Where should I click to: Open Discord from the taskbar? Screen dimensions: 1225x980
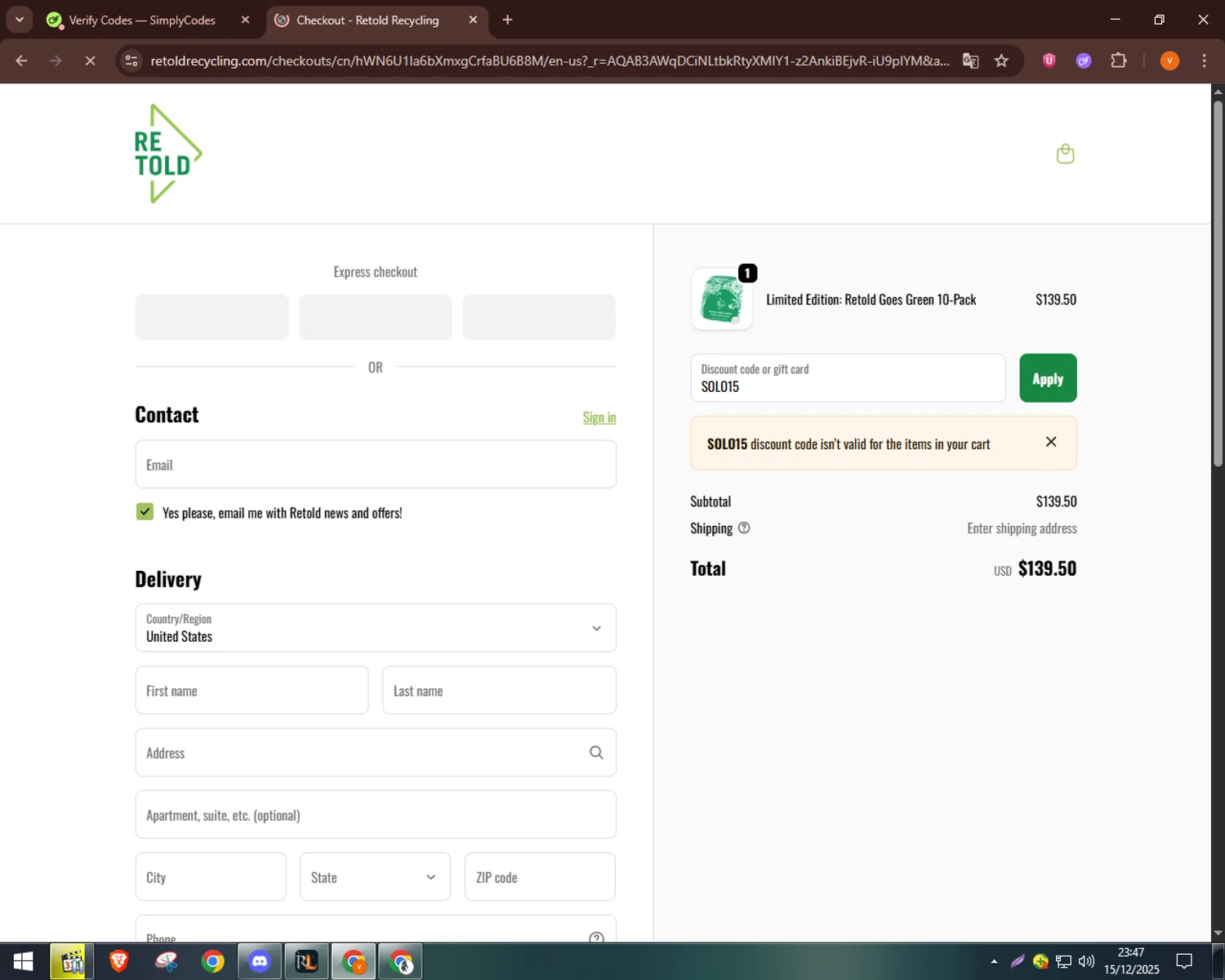point(260,961)
